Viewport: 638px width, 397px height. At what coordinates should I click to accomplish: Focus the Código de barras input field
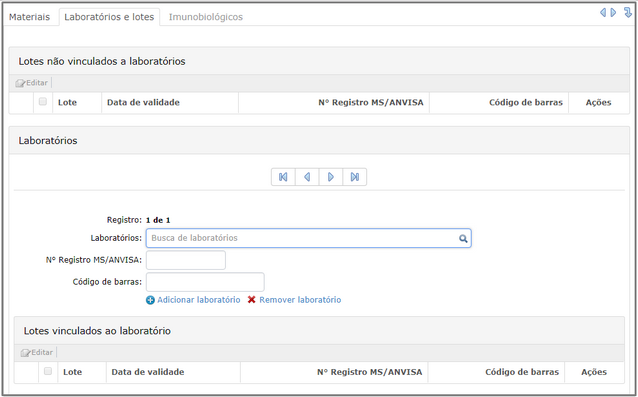pos(205,282)
